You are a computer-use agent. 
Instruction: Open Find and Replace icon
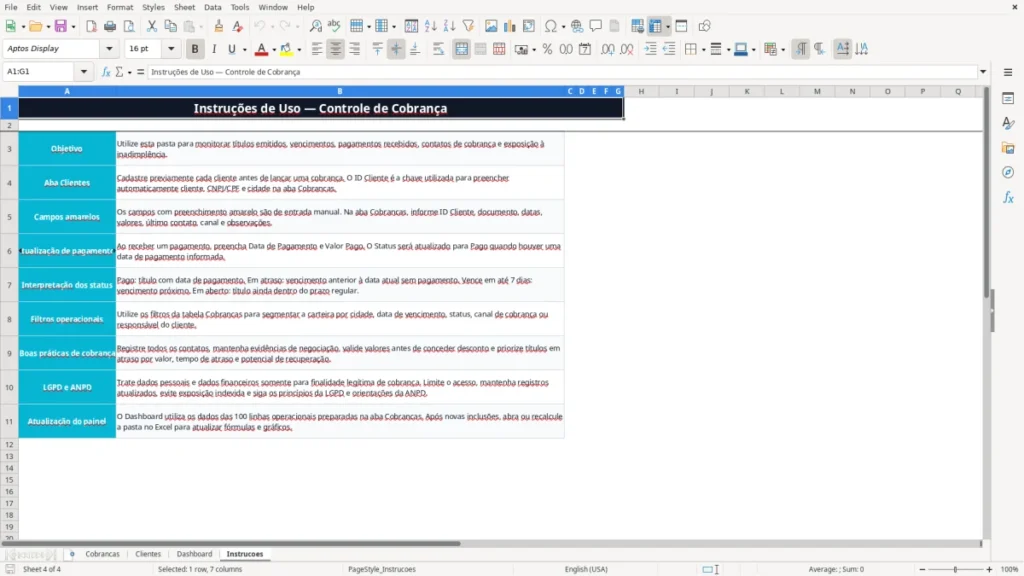click(x=315, y=26)
